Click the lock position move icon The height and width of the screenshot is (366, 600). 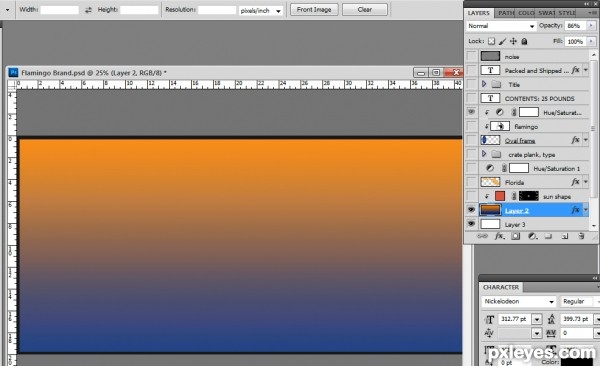click(x=513, y=41)
